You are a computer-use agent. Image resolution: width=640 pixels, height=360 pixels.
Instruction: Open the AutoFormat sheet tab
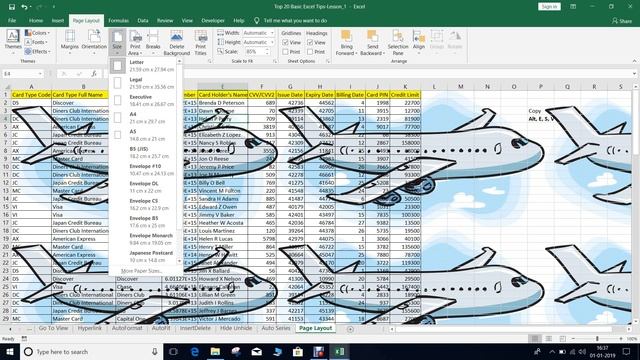[127, 328]
